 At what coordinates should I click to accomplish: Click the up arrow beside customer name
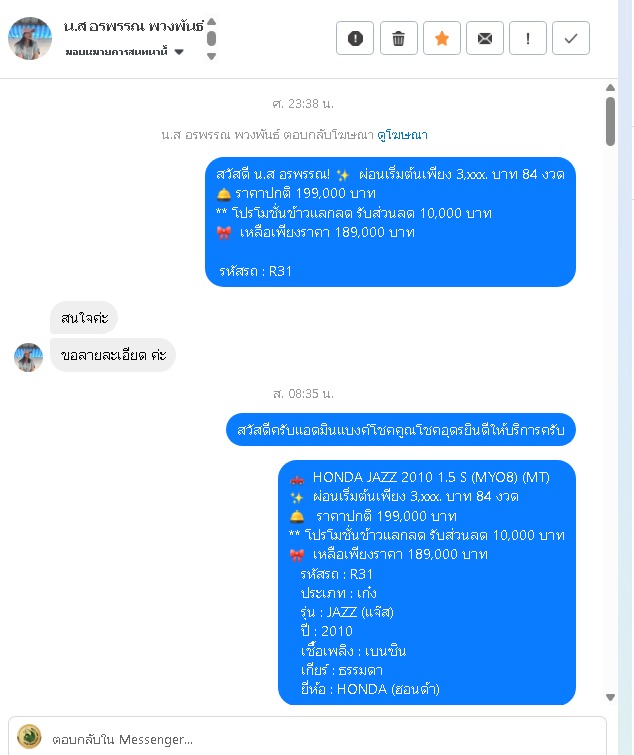(x=211, y=22)
